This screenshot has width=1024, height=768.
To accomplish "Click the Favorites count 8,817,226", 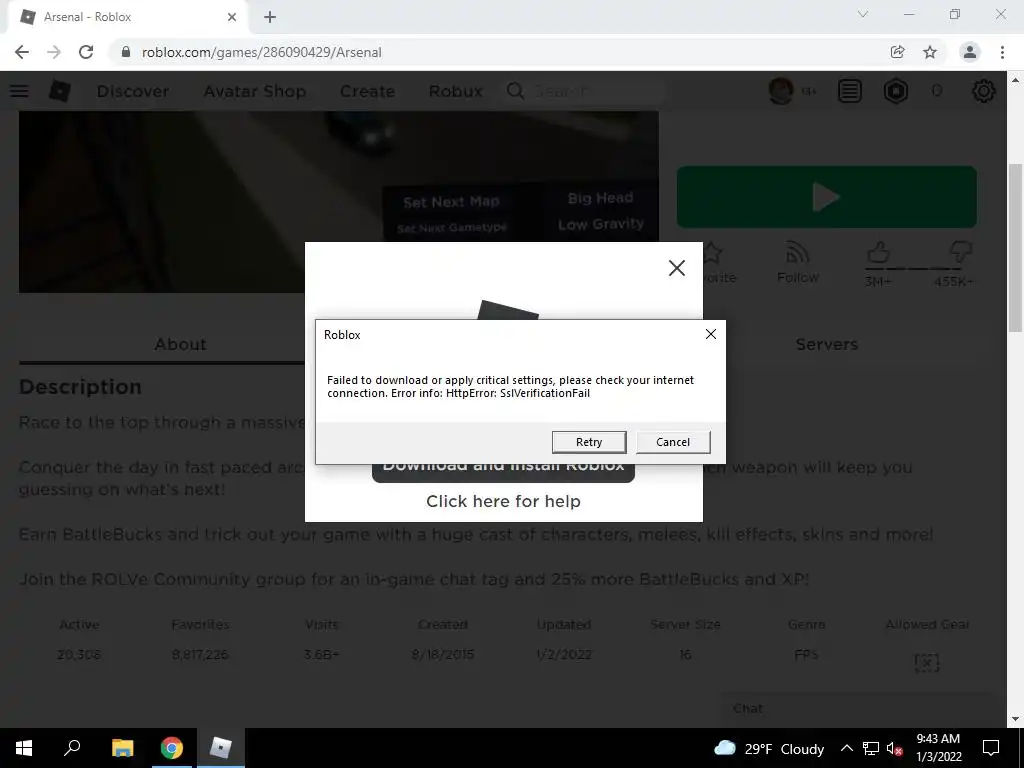I will (x=200, y=654).
